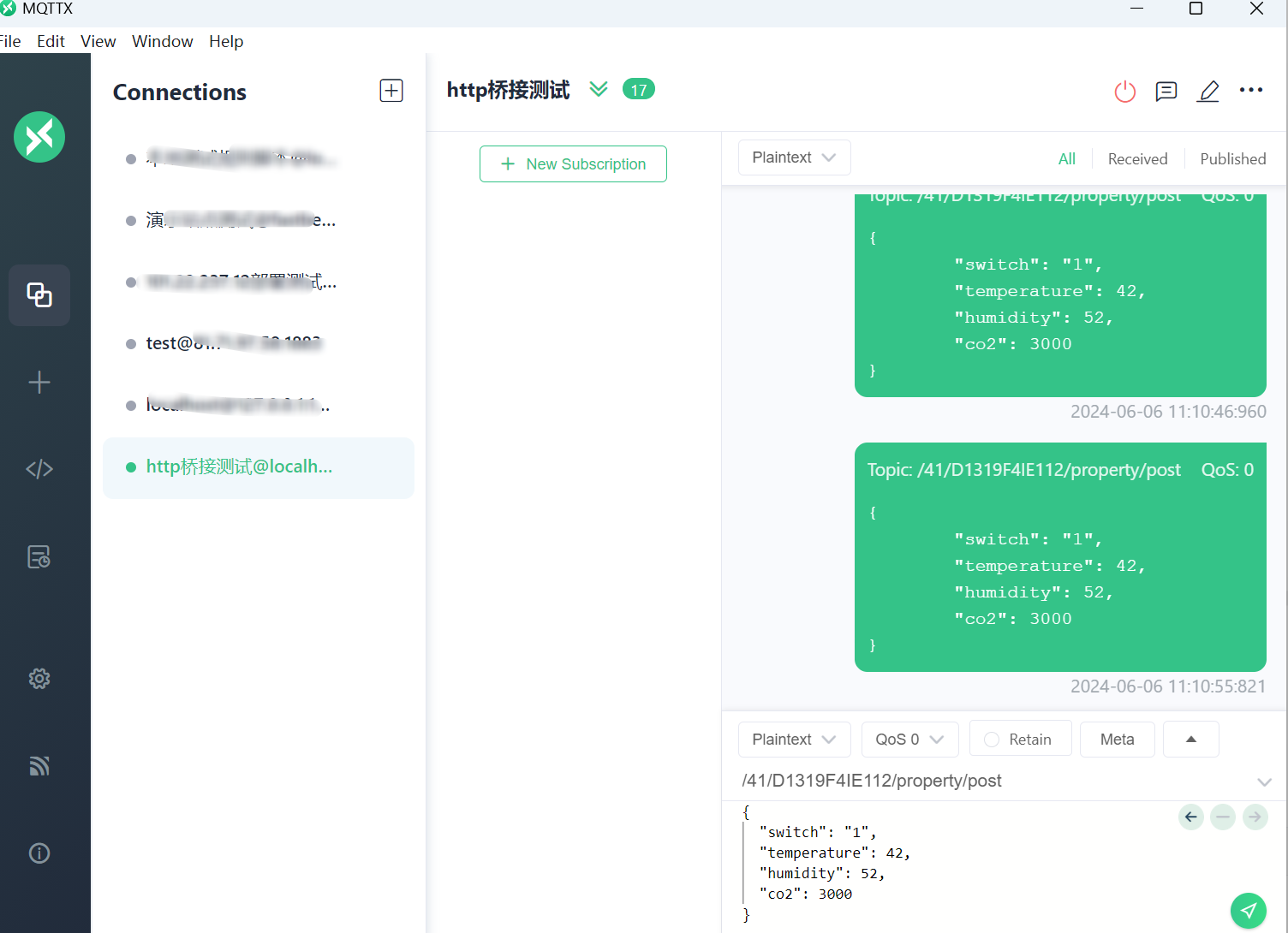Go to previous payload with left arrow
The height and width of the screenshot is (933, 1288).
pyautogui.click(x=1190, y=817)
